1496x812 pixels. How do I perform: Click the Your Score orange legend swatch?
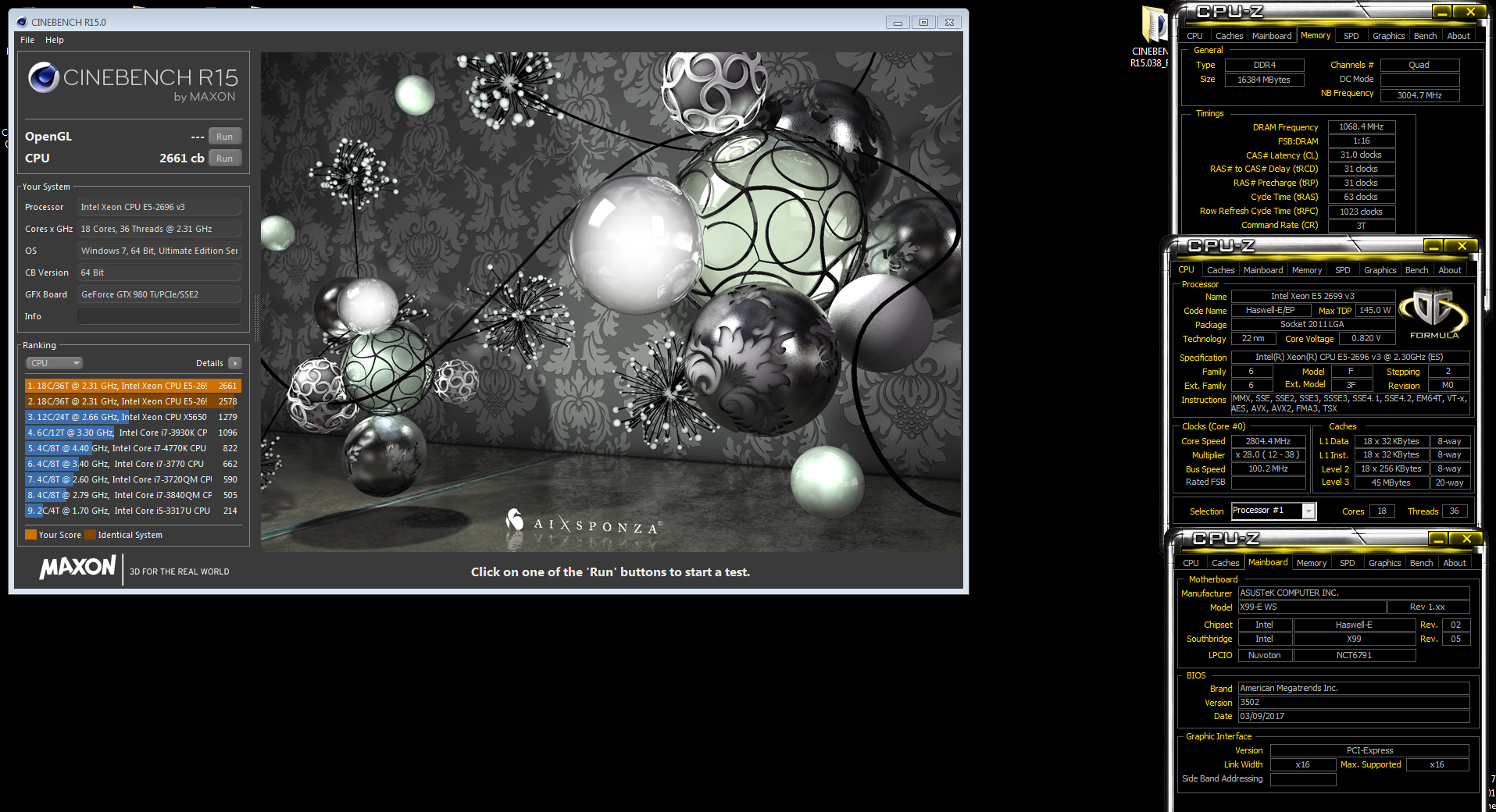point(30,535)
